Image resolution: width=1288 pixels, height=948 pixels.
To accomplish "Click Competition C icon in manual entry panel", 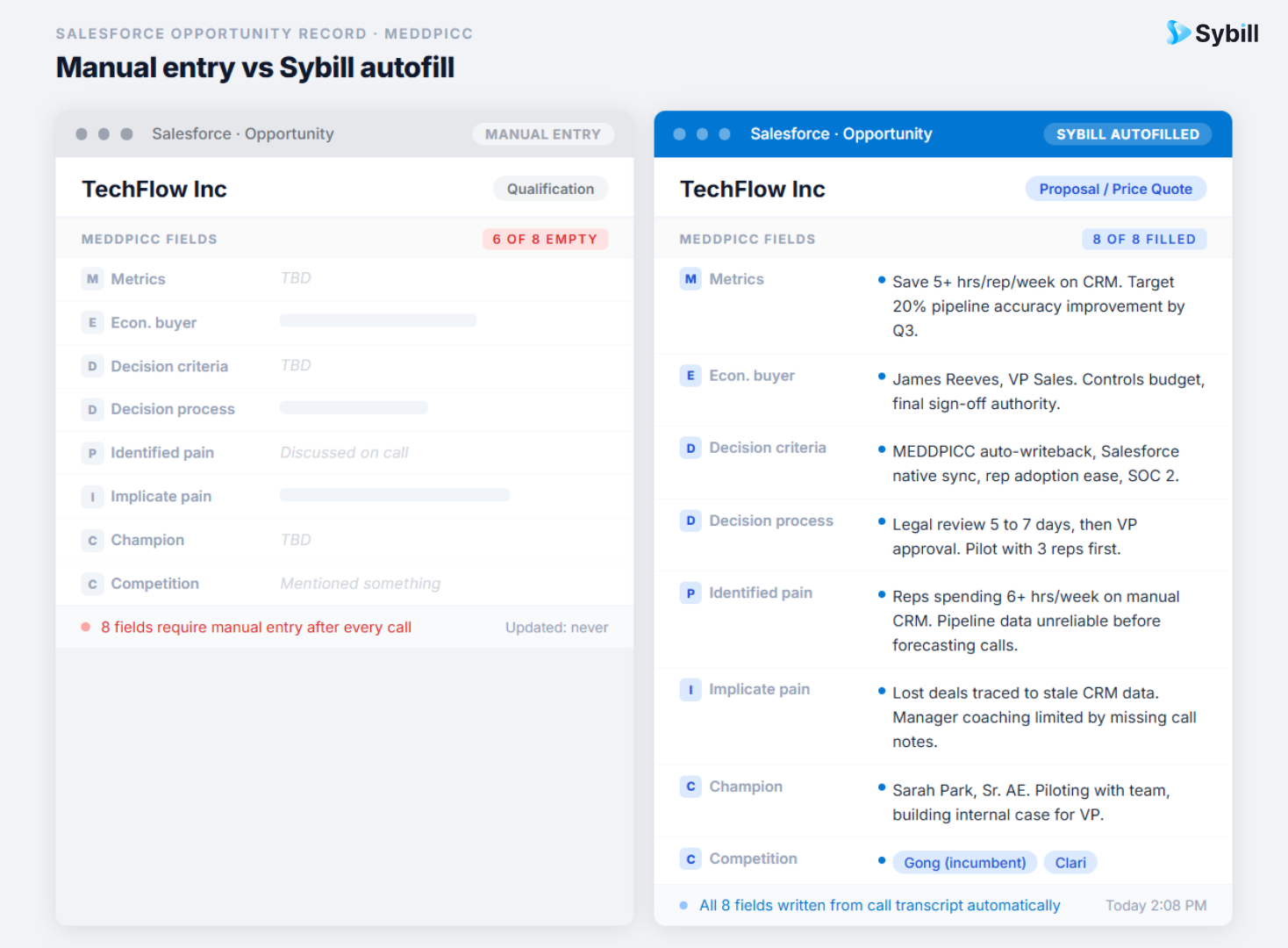I will [92, 584].
